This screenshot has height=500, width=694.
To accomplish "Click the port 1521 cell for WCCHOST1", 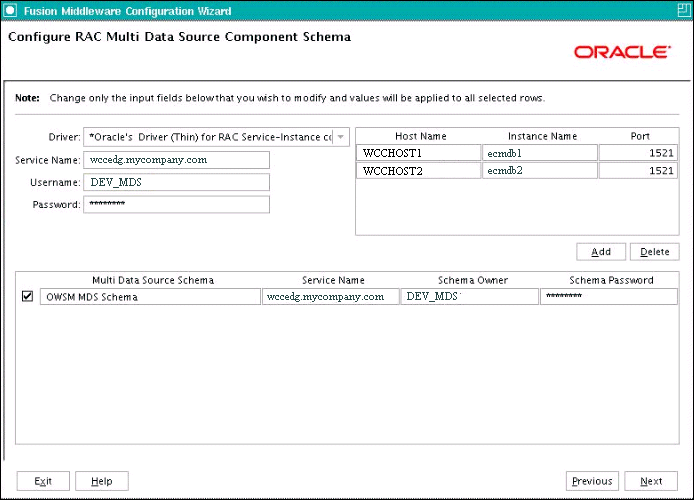I will 638,153.
